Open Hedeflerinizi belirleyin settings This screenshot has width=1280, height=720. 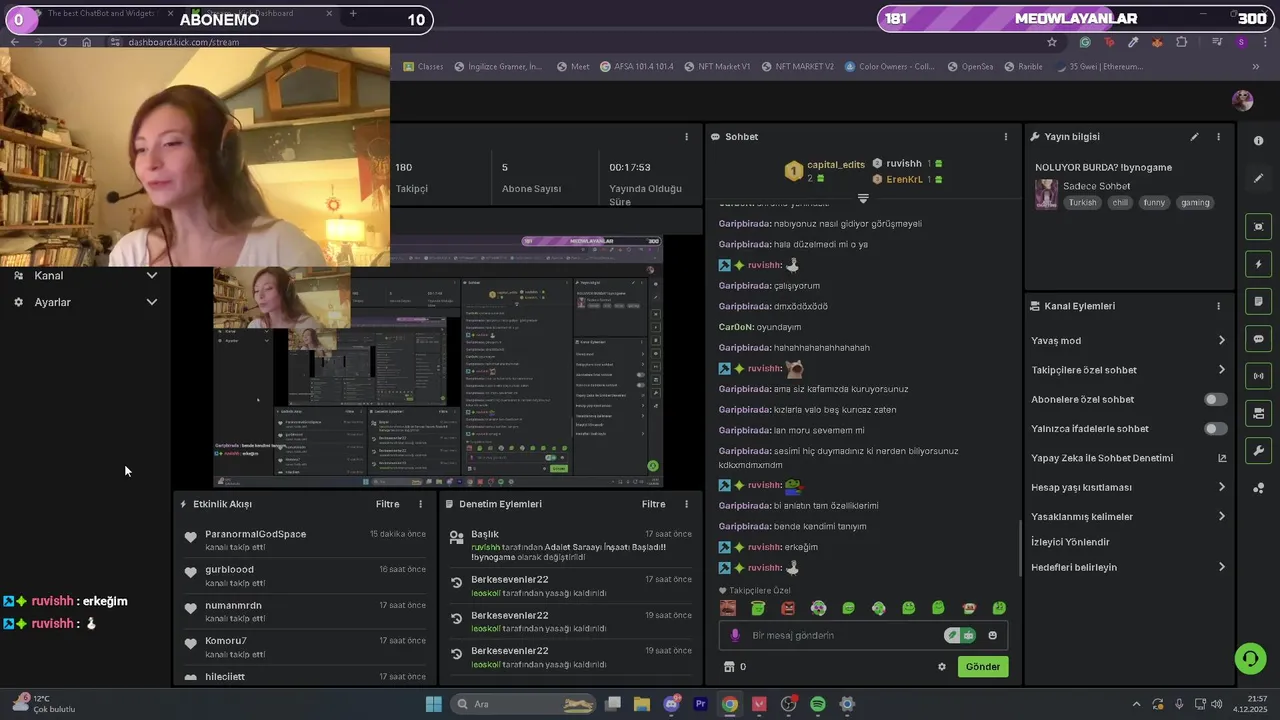coord(1221,567)
